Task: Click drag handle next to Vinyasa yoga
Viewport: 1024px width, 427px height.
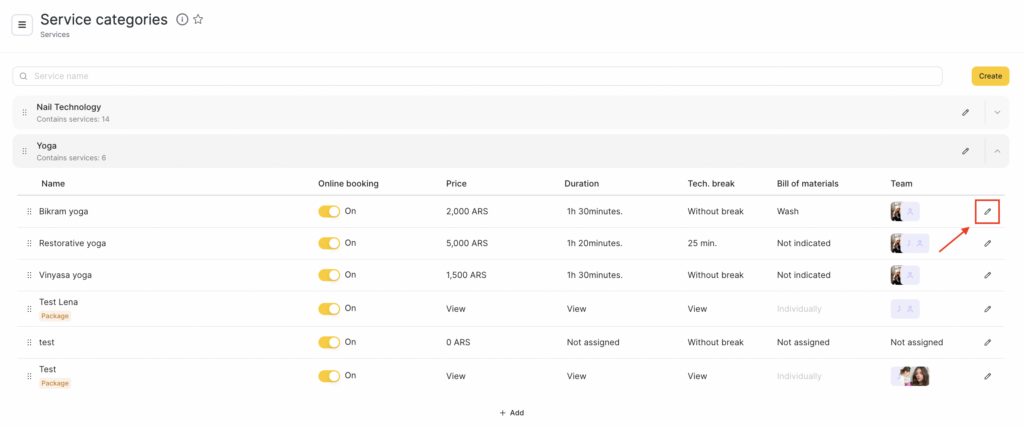Action: (29, 275)
